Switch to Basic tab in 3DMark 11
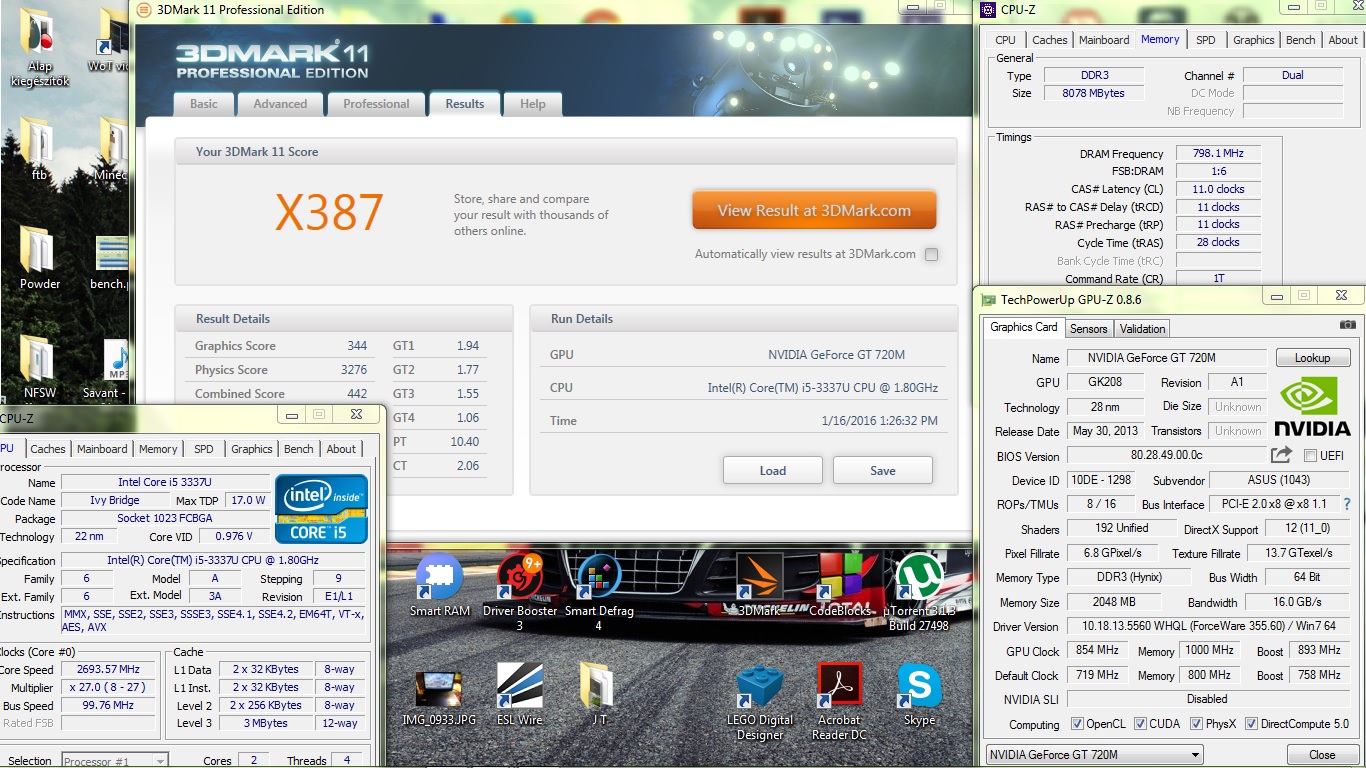 [204, 104]
